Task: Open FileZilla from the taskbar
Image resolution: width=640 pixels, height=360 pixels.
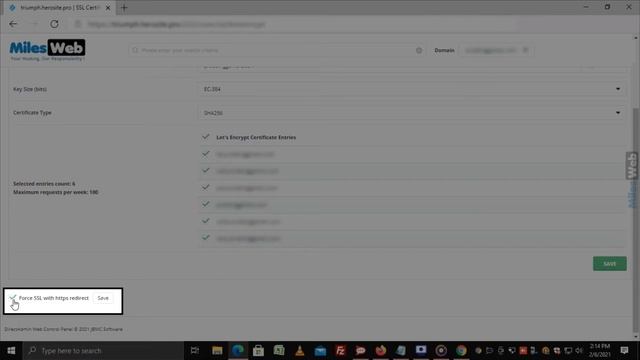Action: [340, 350]
